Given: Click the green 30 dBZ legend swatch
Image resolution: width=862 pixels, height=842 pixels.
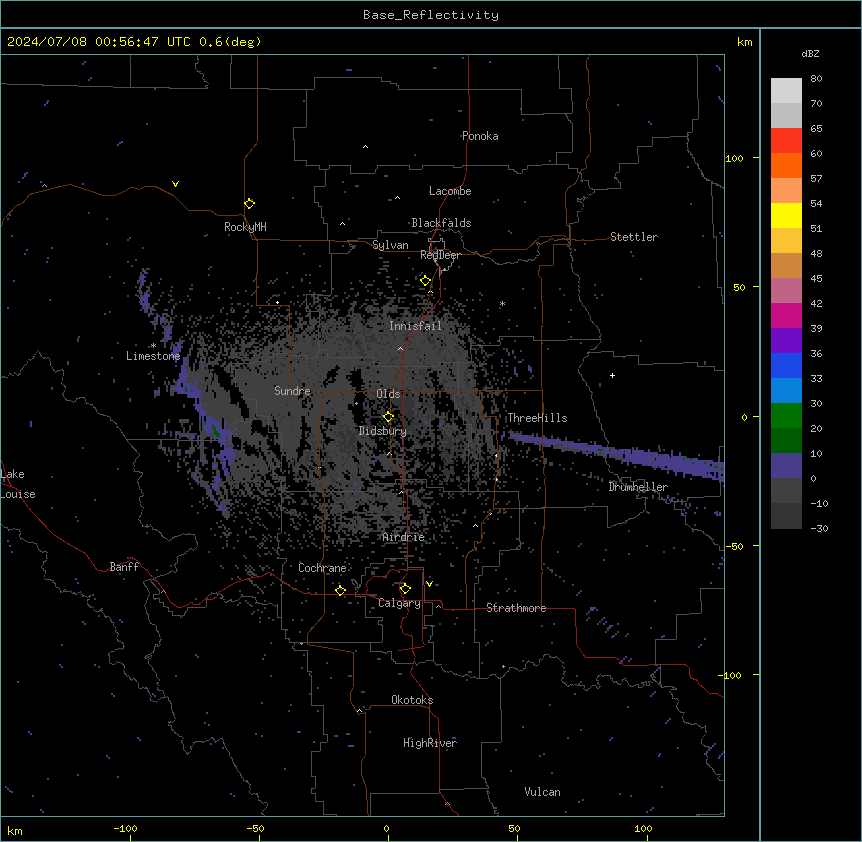Looking at the screenshot, I should tap(786, 416).
